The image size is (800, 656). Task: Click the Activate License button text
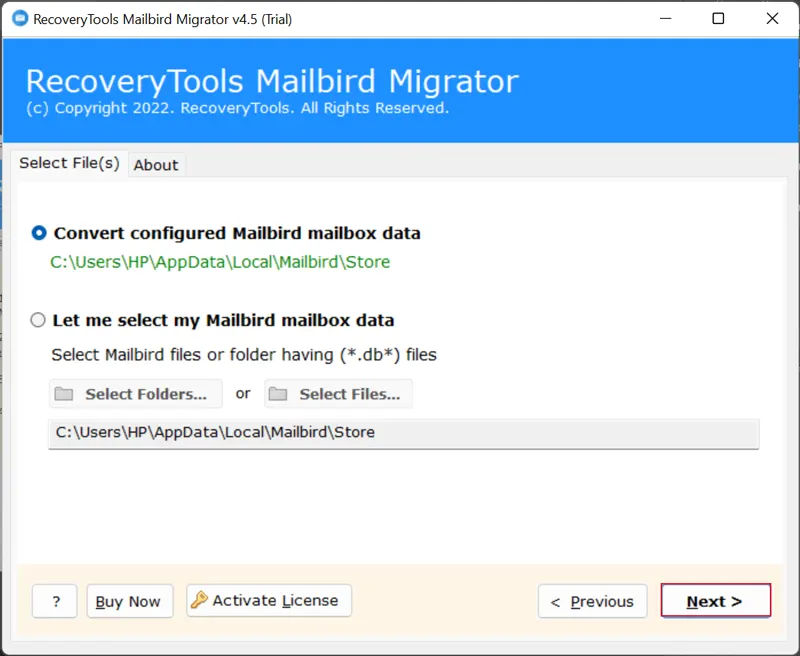275,601
